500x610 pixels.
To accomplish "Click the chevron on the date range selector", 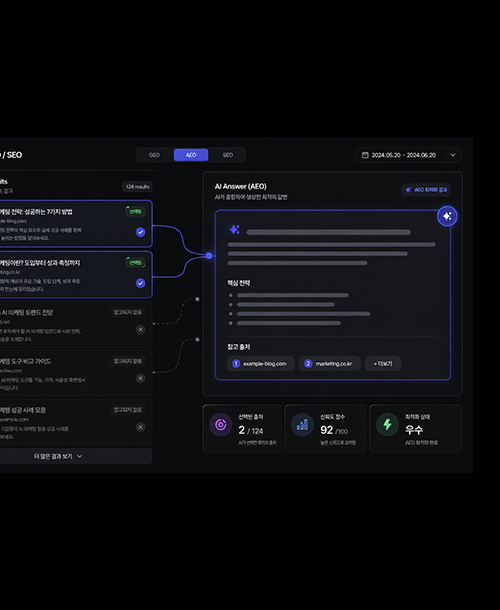I will (x=453, y=155).
